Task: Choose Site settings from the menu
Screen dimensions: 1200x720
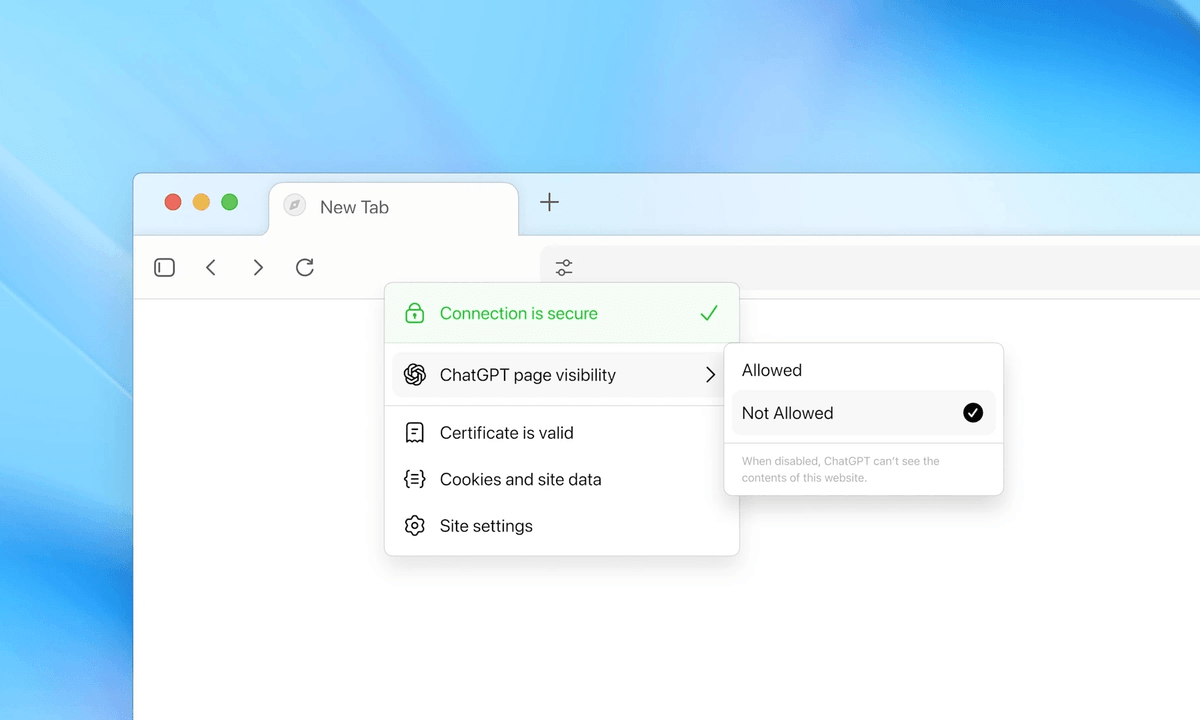Action: pos(486,525)
